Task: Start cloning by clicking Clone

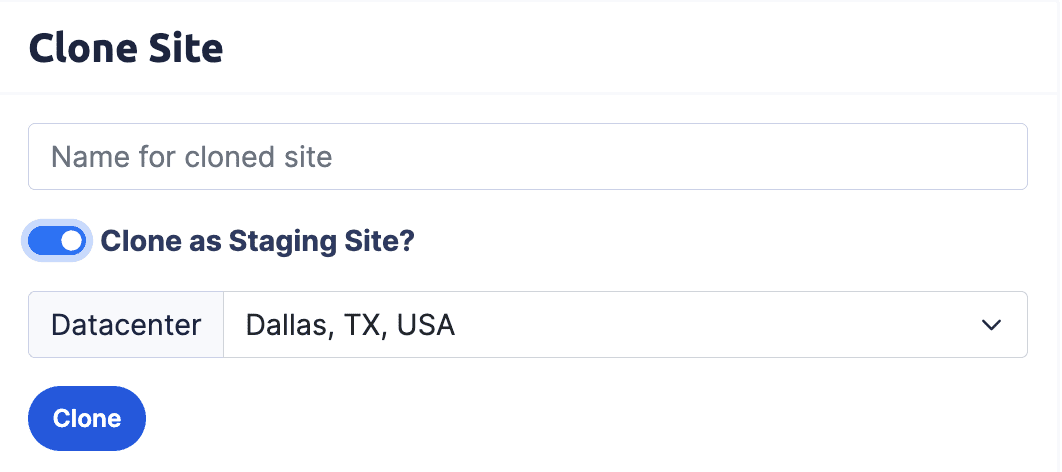Action: 87,418
